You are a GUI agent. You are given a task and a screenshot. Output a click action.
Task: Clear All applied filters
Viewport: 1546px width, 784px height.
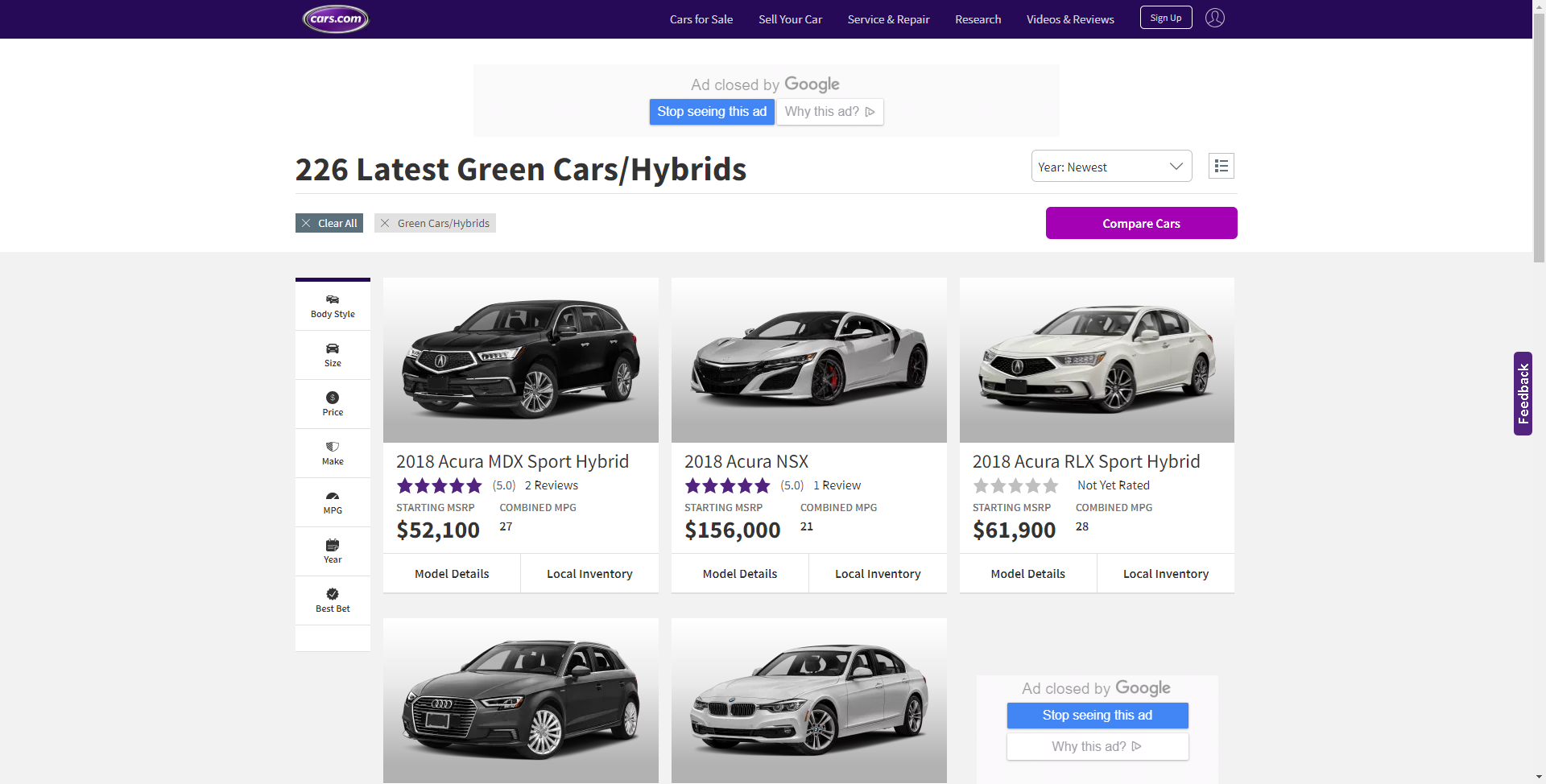tap(329, 223)
